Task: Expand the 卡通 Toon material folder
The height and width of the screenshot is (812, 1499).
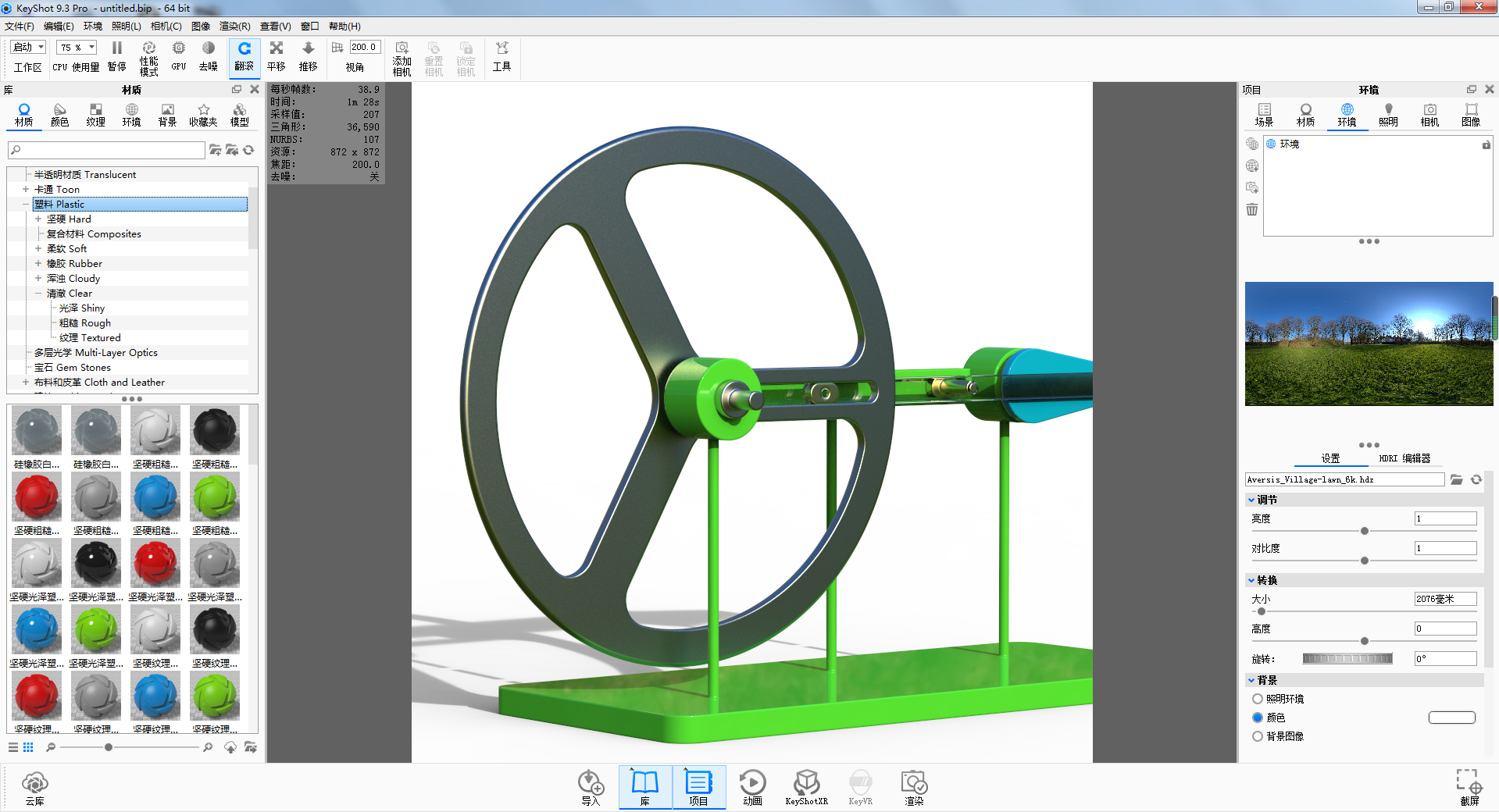Action: click(26, 189)
